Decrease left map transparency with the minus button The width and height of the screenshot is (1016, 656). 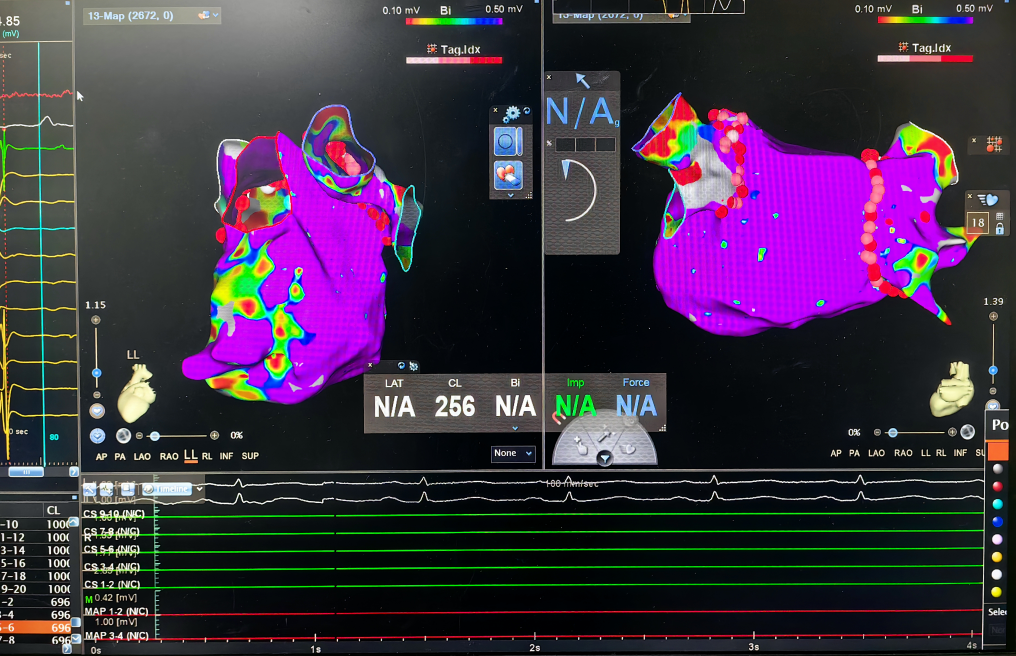[139, 436]
